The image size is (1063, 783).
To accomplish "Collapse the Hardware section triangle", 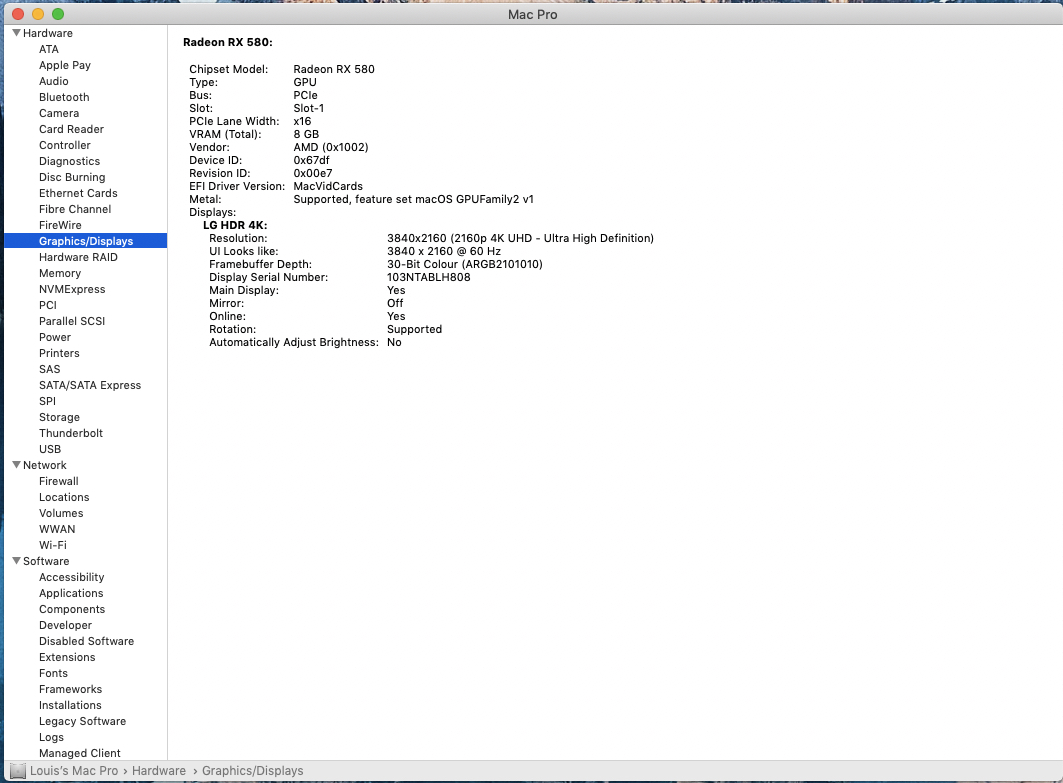I will pyautogui.click(x=16, y=33).
